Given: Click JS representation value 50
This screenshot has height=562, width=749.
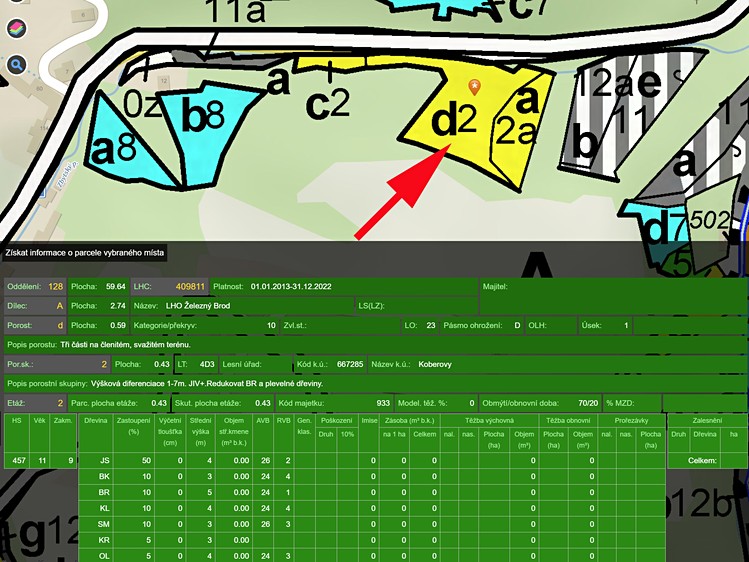Looking at the screenshot, I should (146, 461).
